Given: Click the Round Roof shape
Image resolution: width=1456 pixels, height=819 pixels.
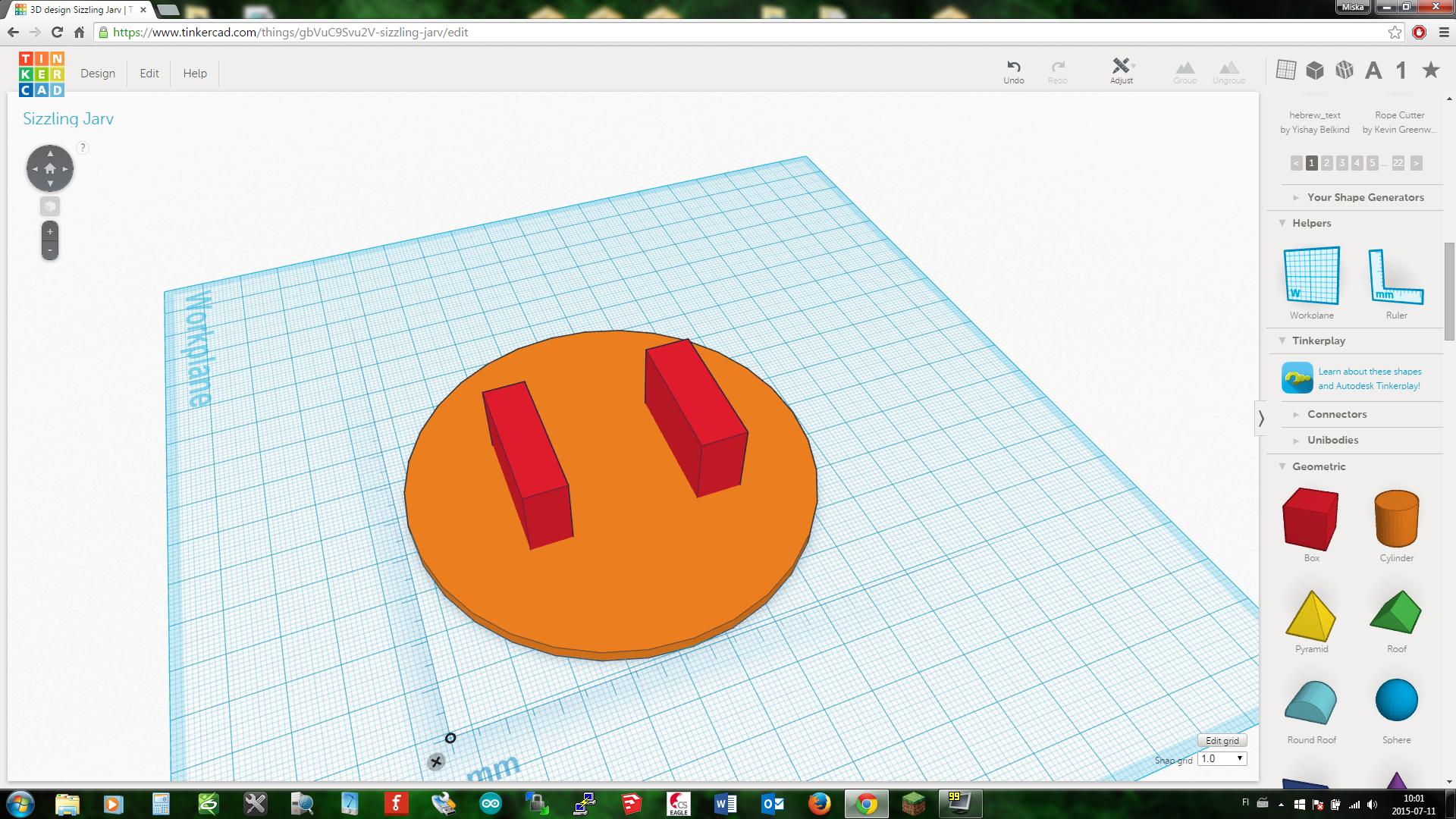Looking at the screenshot, I should pyautogui.click(x=1311, y=704).
